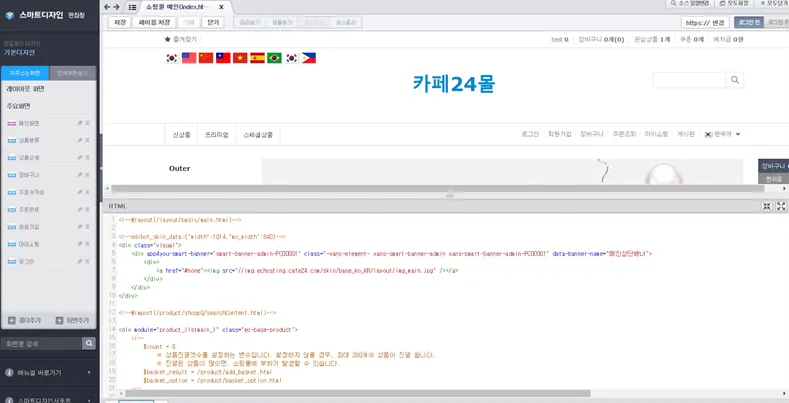Remove 로그인 row with its X icon
Image resolution: width=789 pixels, height=403 pixels.
tap(88, 262)
